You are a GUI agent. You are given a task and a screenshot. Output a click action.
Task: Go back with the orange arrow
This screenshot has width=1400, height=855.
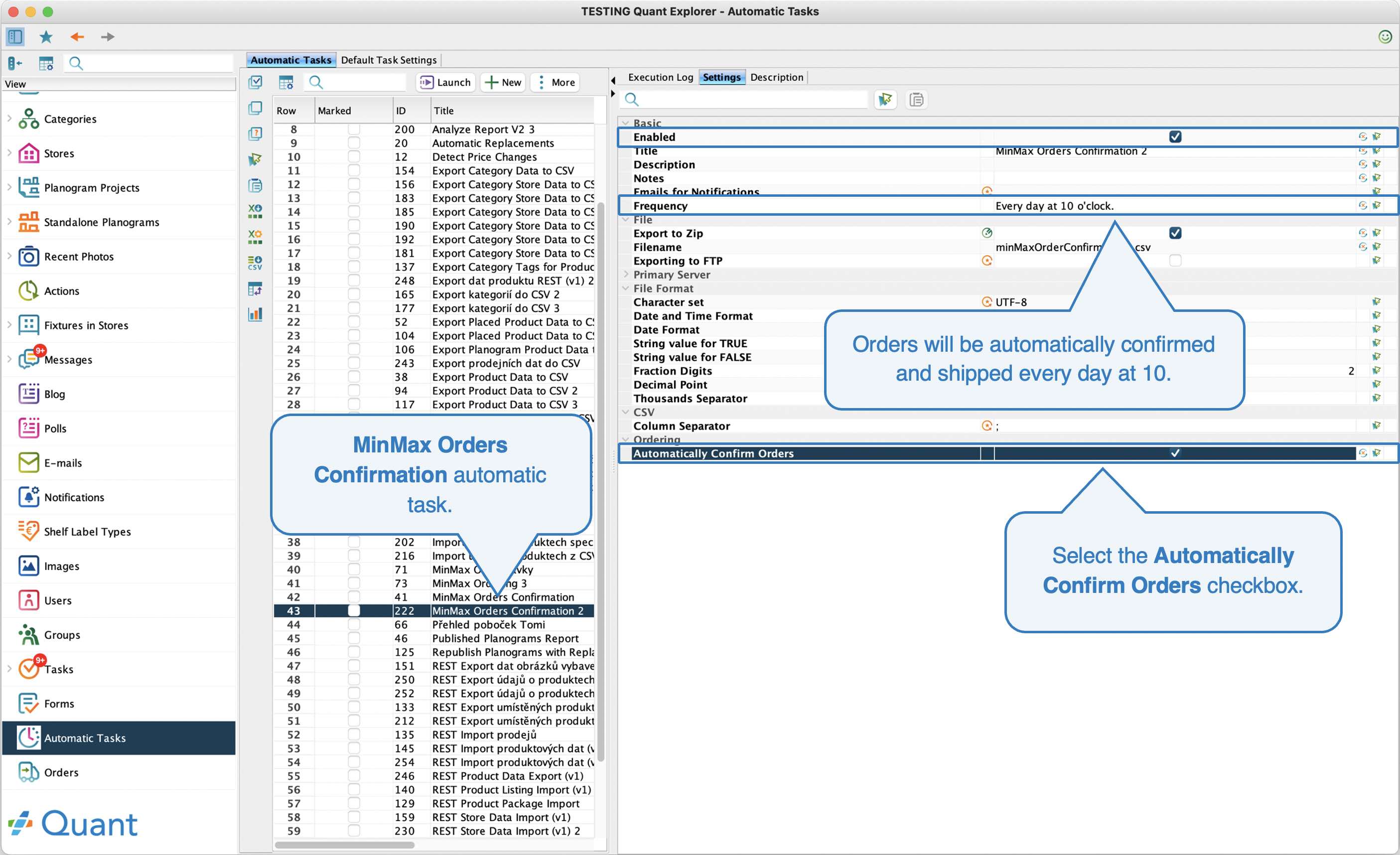pos(77,37)
